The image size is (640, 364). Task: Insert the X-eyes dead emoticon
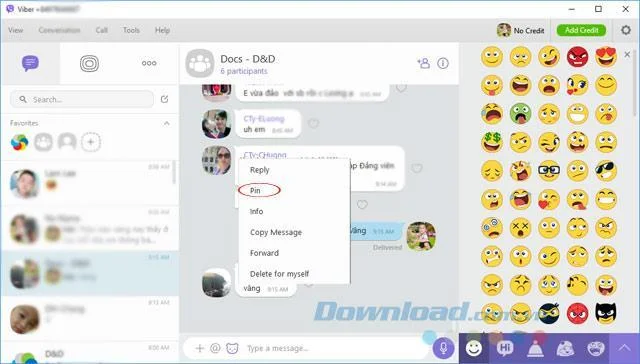point(520,228)
